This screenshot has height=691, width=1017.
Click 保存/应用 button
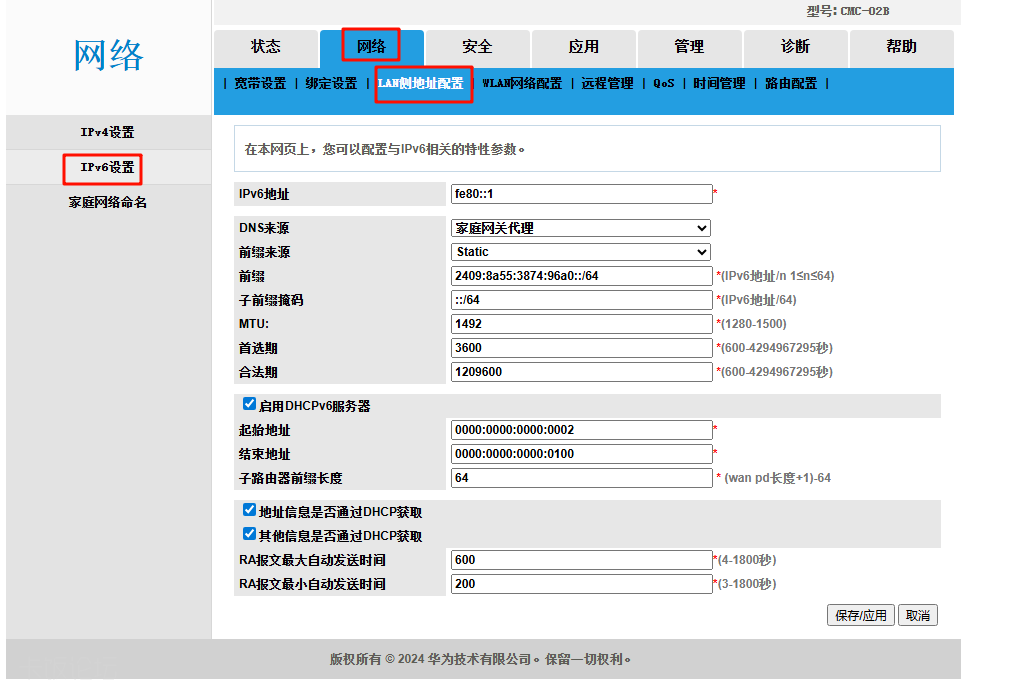(861, 616)
